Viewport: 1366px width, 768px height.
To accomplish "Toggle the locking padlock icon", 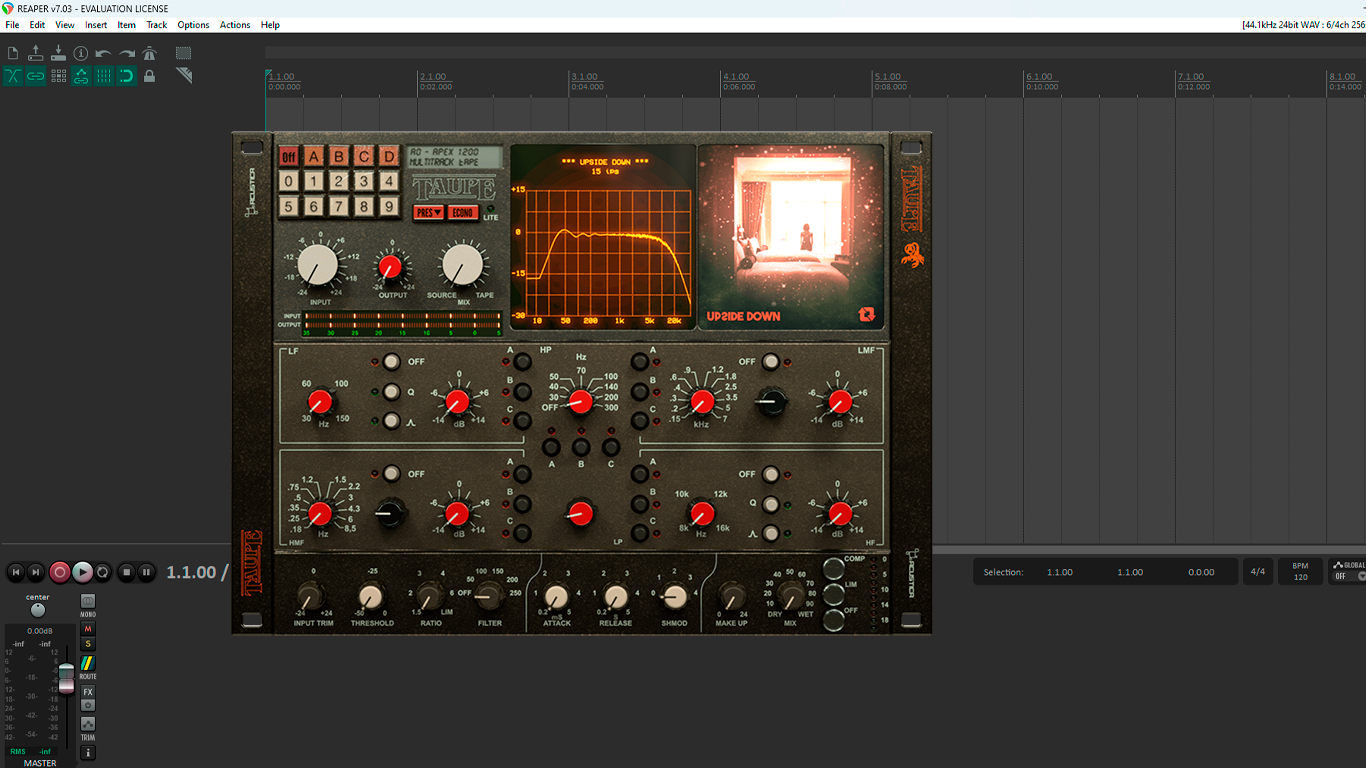I will (149, 76).
